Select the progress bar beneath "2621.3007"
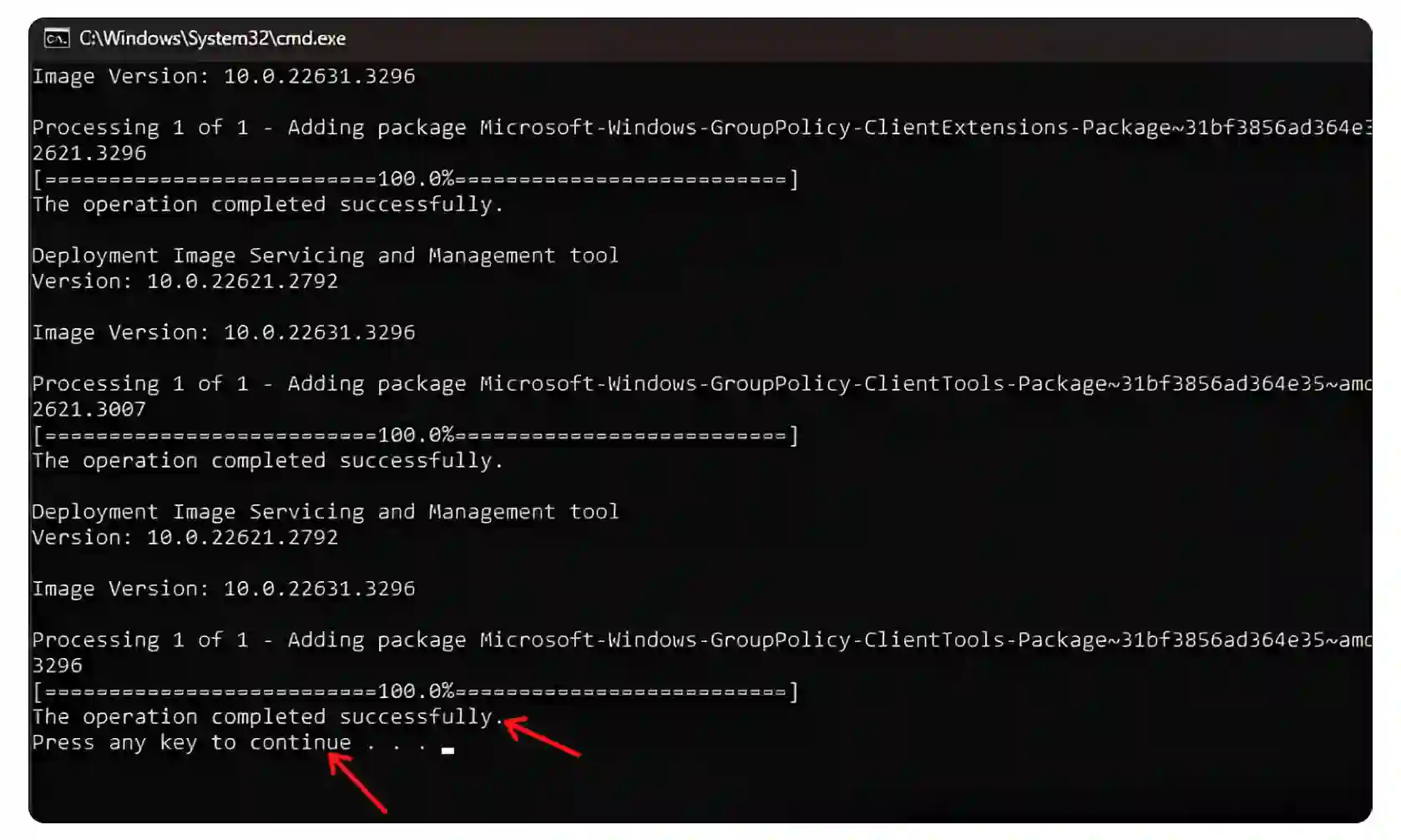The width and height of the screenshot is (1401, 840). click(416, 435)
